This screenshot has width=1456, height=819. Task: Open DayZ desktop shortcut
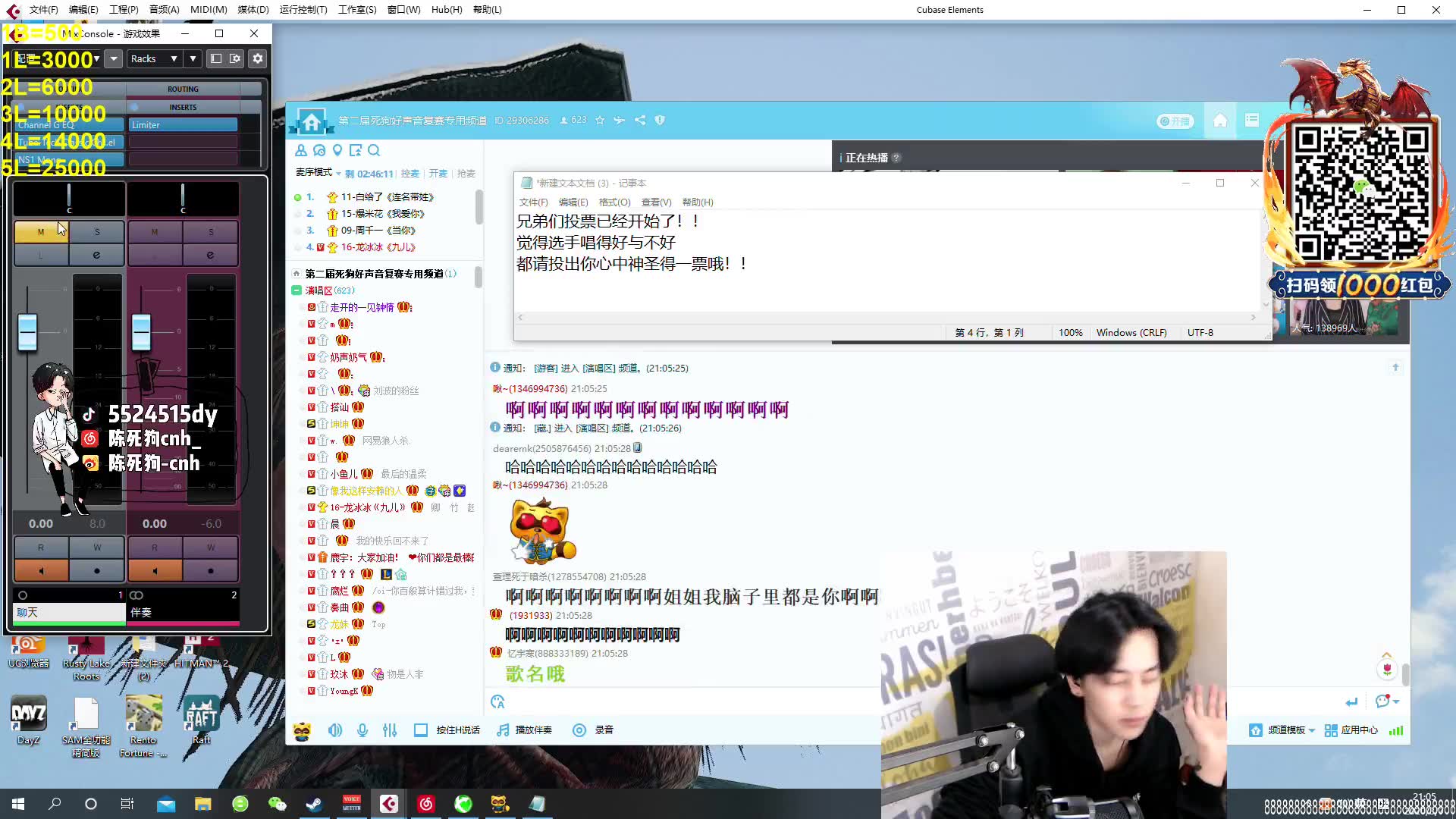28,721
